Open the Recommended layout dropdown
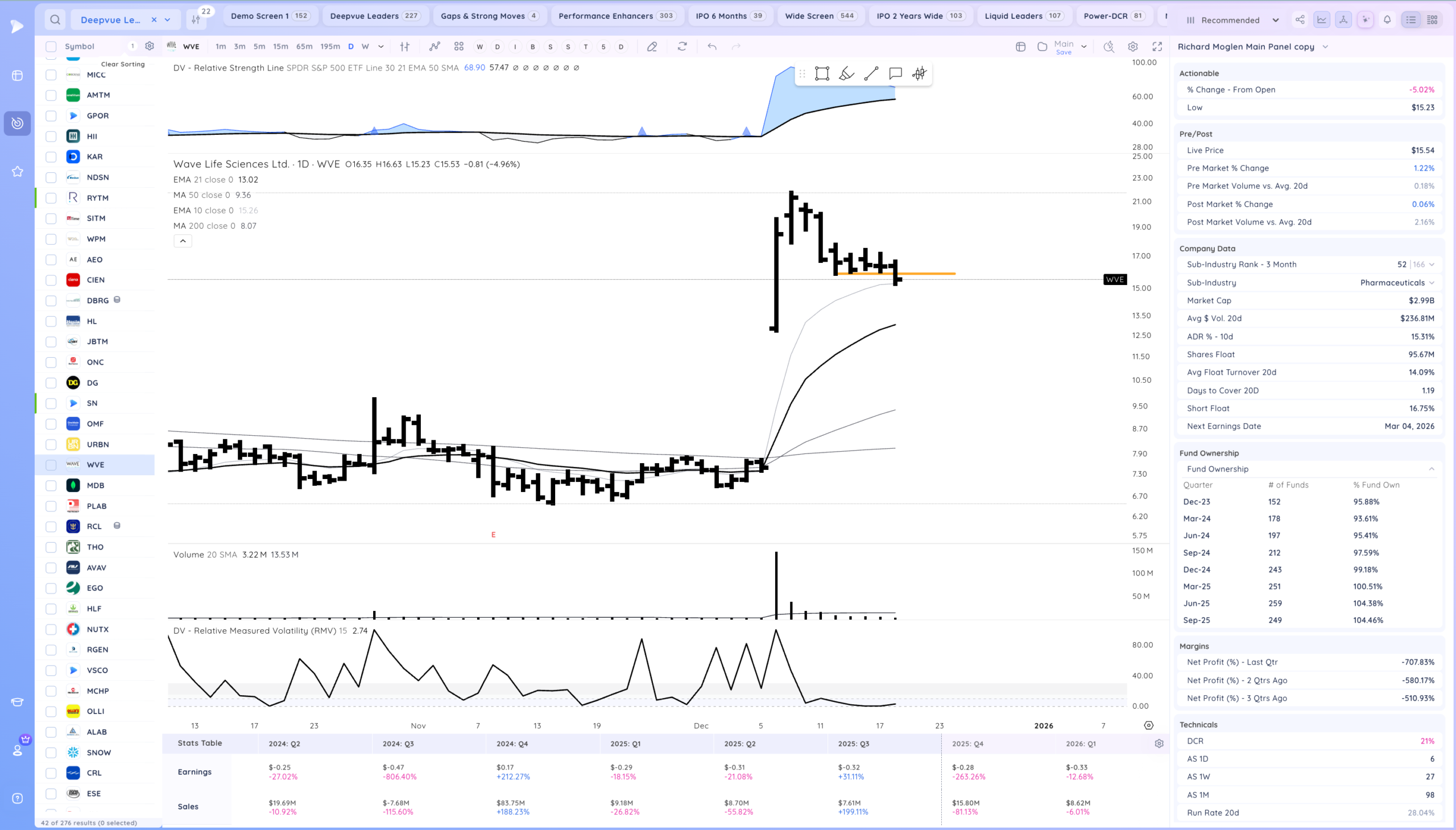The width and height of the screenshot is (1456, 830). click(x=1234, y=20)
